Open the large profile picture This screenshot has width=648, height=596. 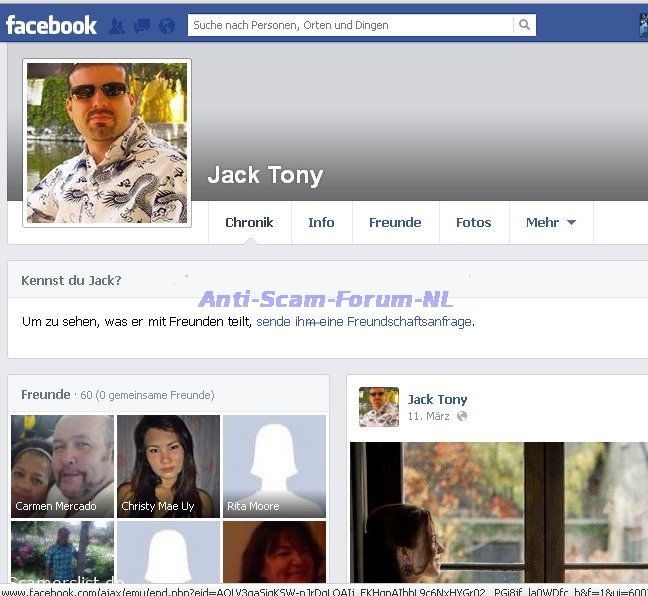click(x=107, y=142)
